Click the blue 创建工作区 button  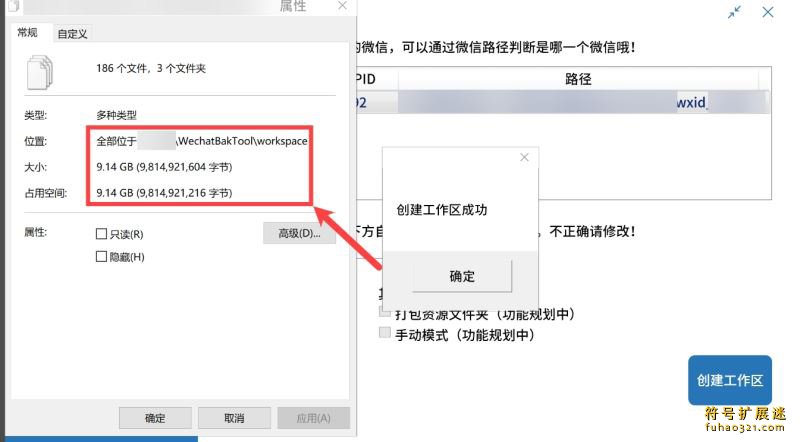[730, 380]
